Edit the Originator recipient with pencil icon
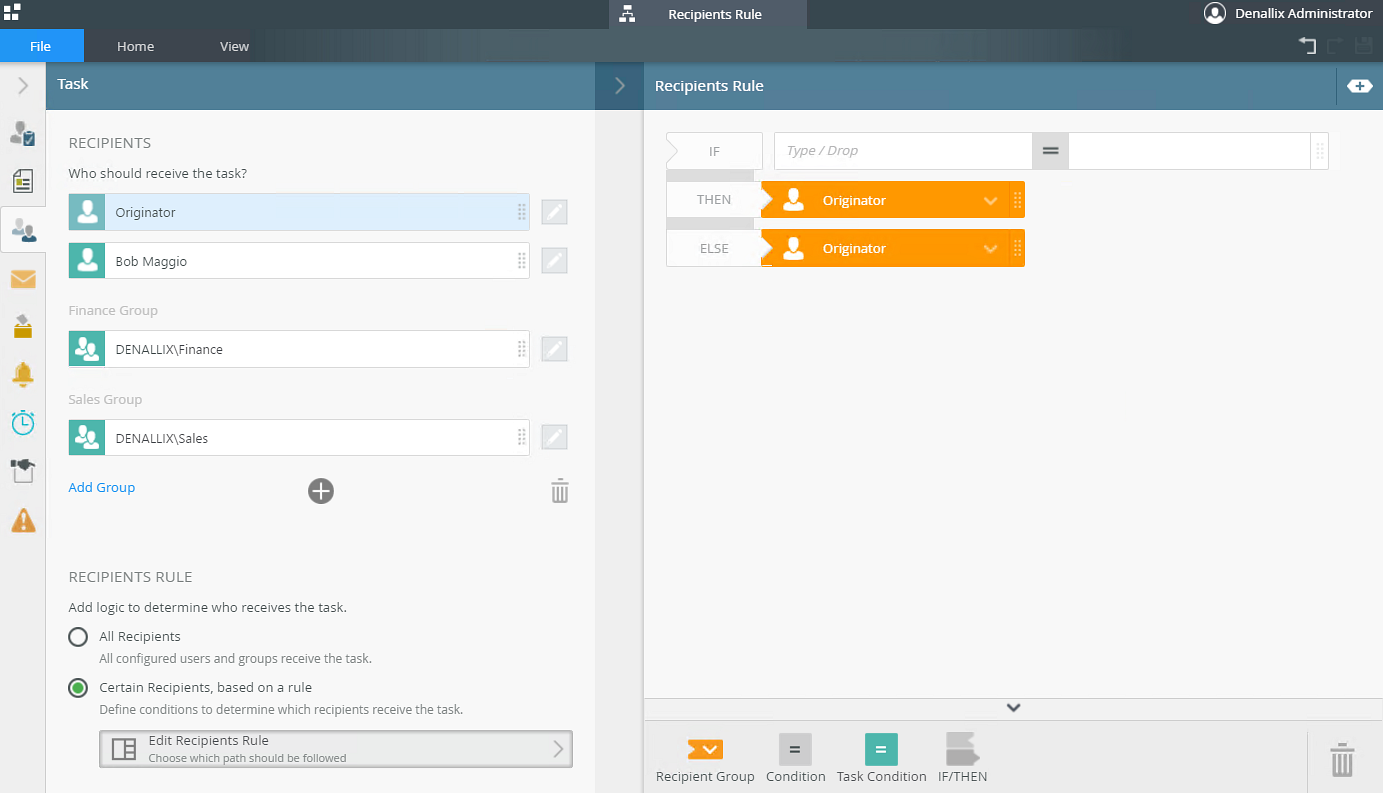1383x793 pixels. point(554,212)
